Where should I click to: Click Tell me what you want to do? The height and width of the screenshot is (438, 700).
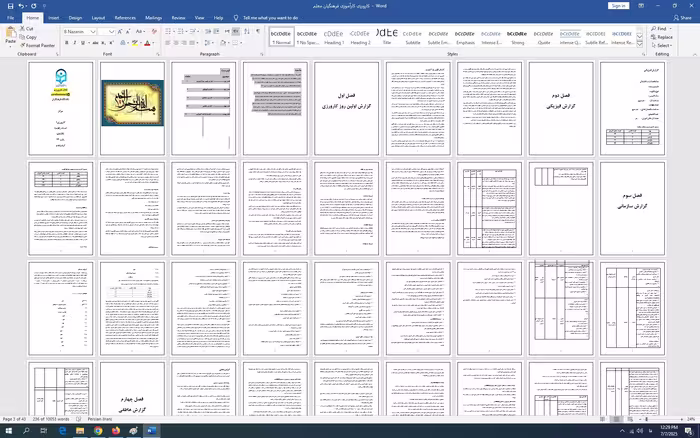[266, 18]
